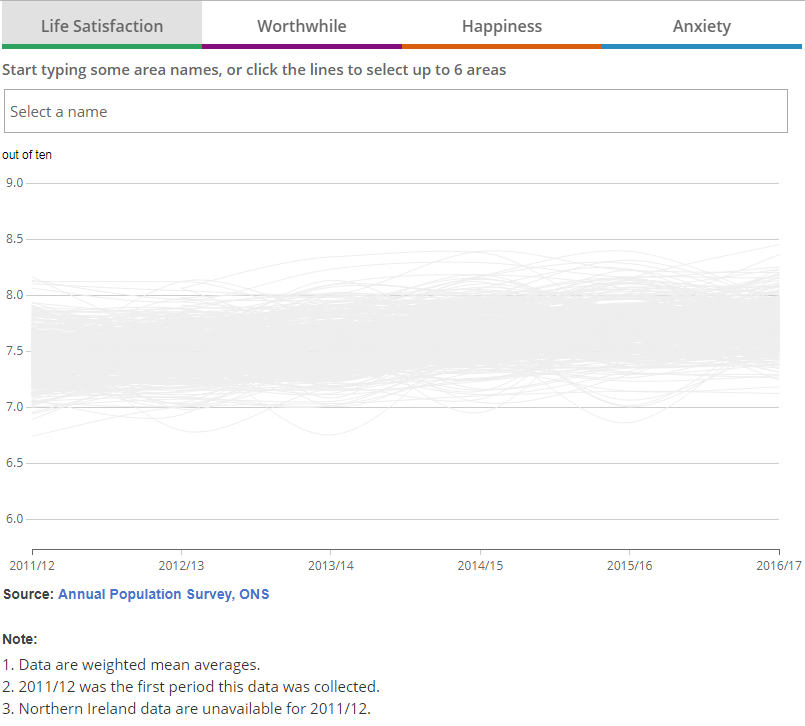805x726 pixels.
Task: Click the 2015/16 x-axis label
Action: pos(629,566)
